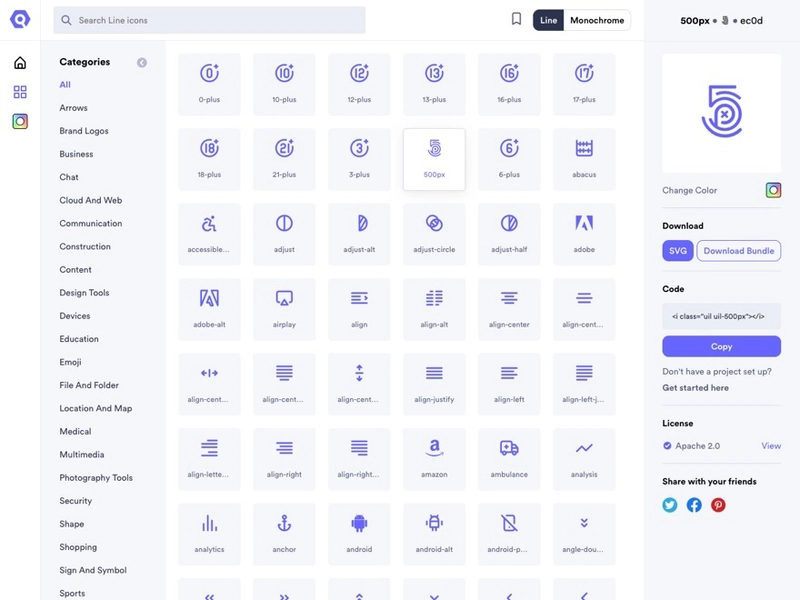The height and width of the screenshot is (600, 800).
Task: Open the Change Color picker swatch
Action: [773, 190]
